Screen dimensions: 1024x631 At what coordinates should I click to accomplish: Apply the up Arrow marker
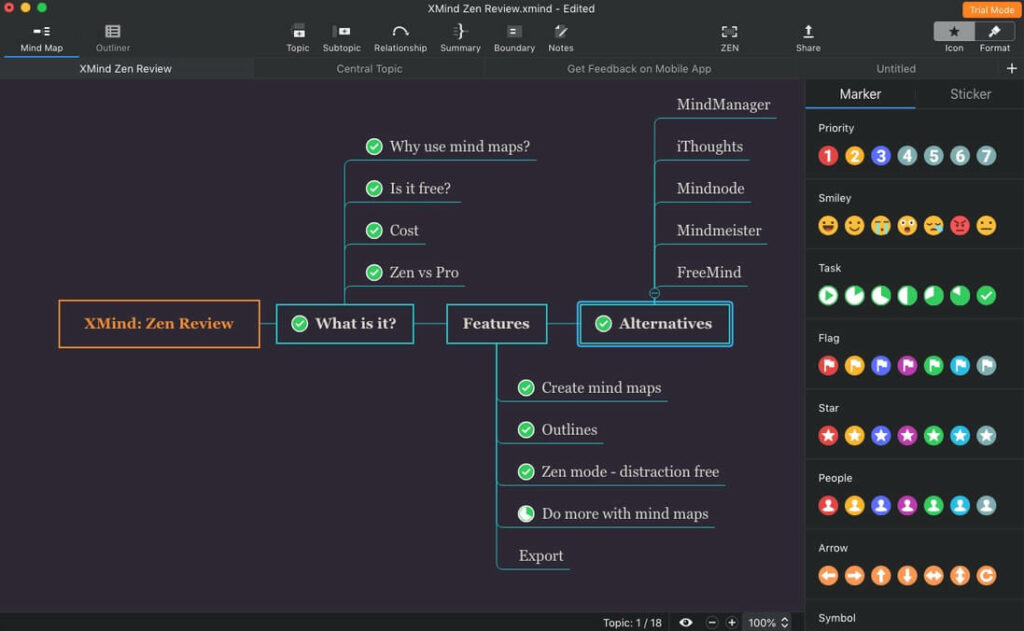pos(880,575)
